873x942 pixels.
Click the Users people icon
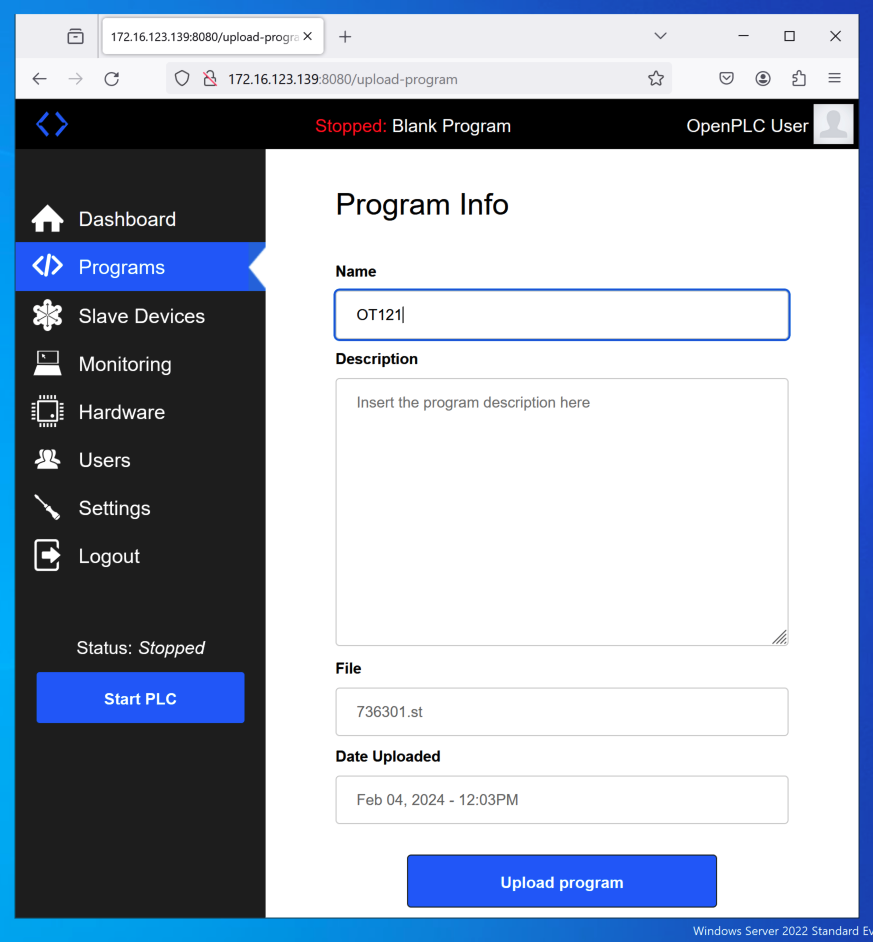point(47,460)
